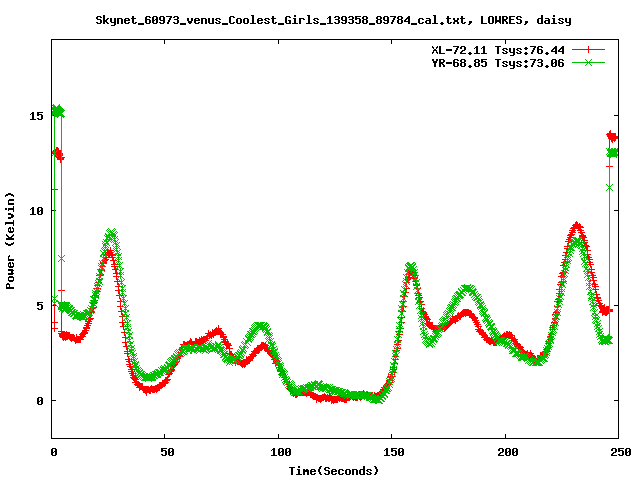Click the 250 tick label on time axis
640x480 pixels.
tap(618, 452)
